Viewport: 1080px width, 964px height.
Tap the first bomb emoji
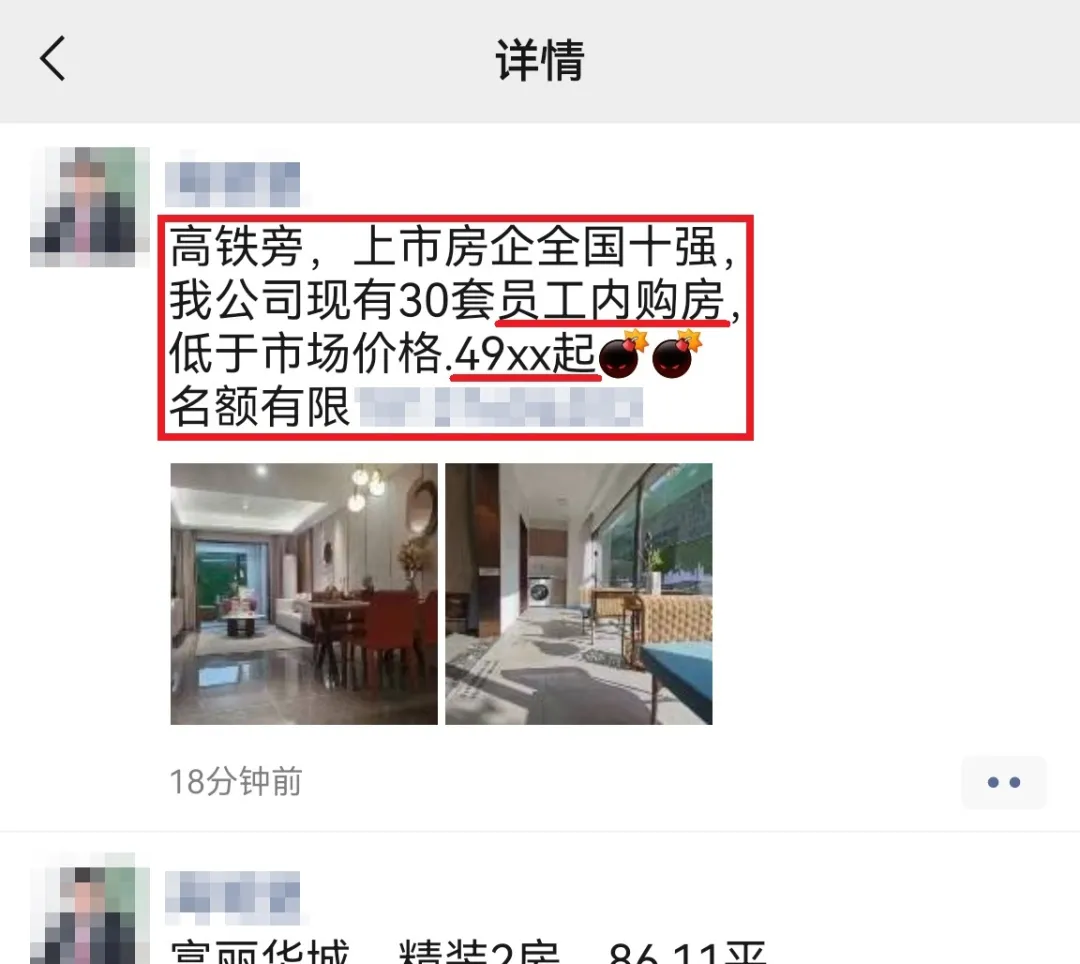(x=623, y=355)
